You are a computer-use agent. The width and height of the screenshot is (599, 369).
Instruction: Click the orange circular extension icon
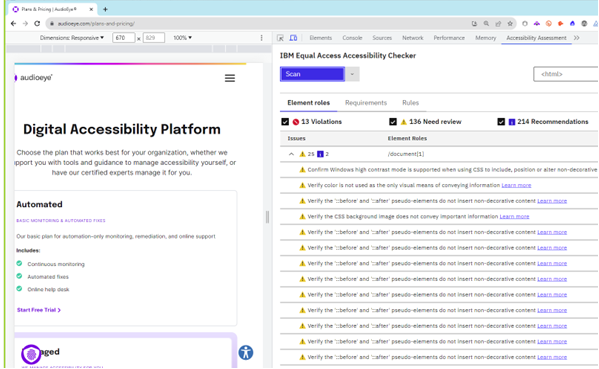pyautogui.click(x=549, y=24)
